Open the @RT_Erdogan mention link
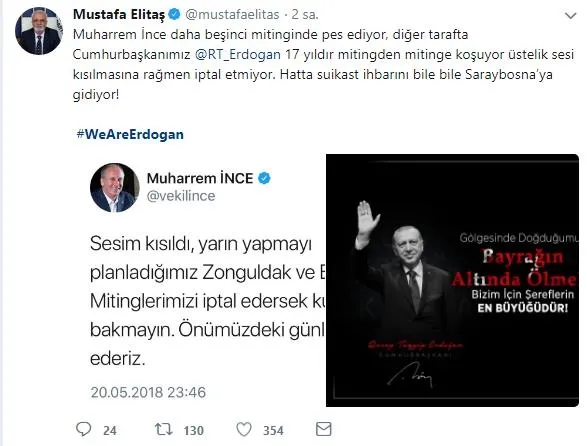 tap(238, 54)
